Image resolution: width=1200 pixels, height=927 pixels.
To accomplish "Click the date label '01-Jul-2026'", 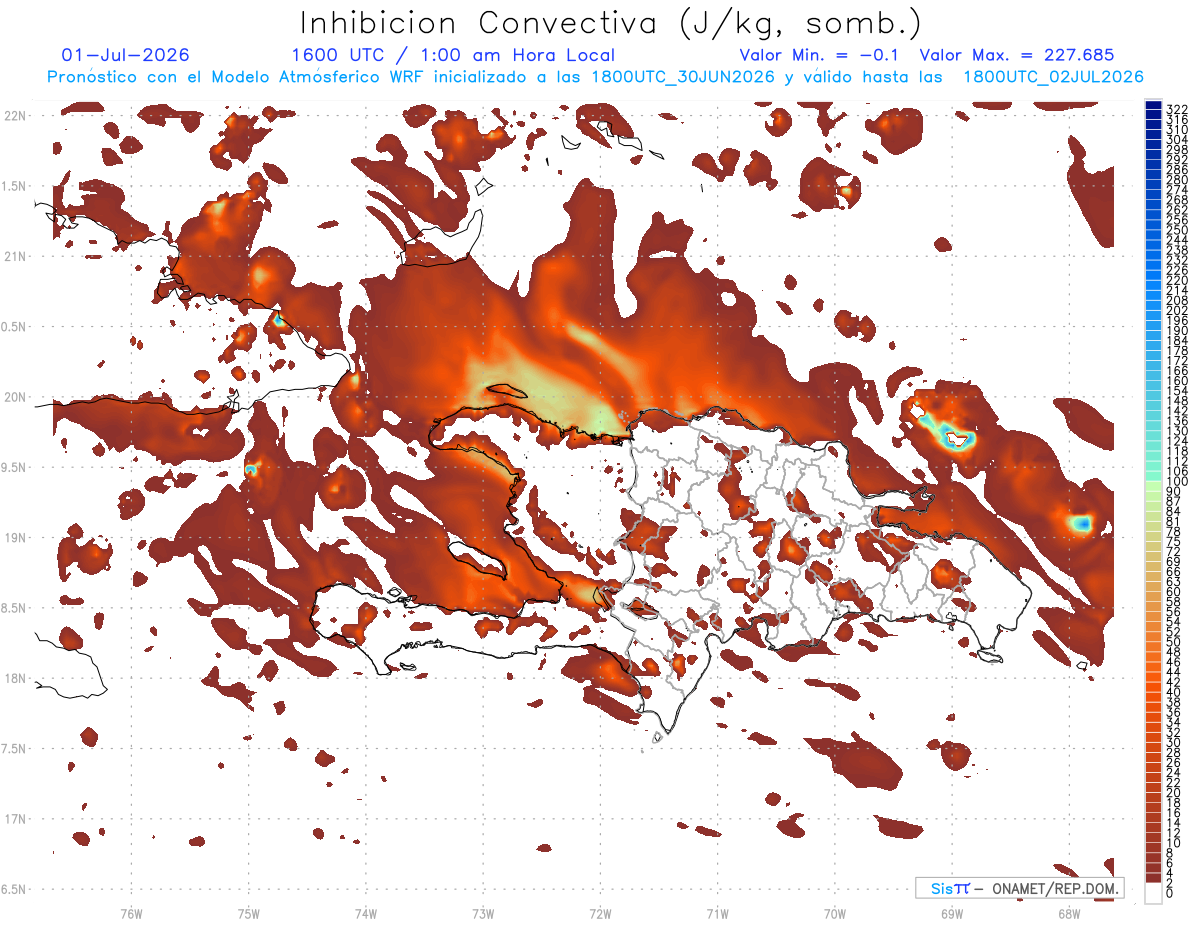I will (x=125, y=56).
